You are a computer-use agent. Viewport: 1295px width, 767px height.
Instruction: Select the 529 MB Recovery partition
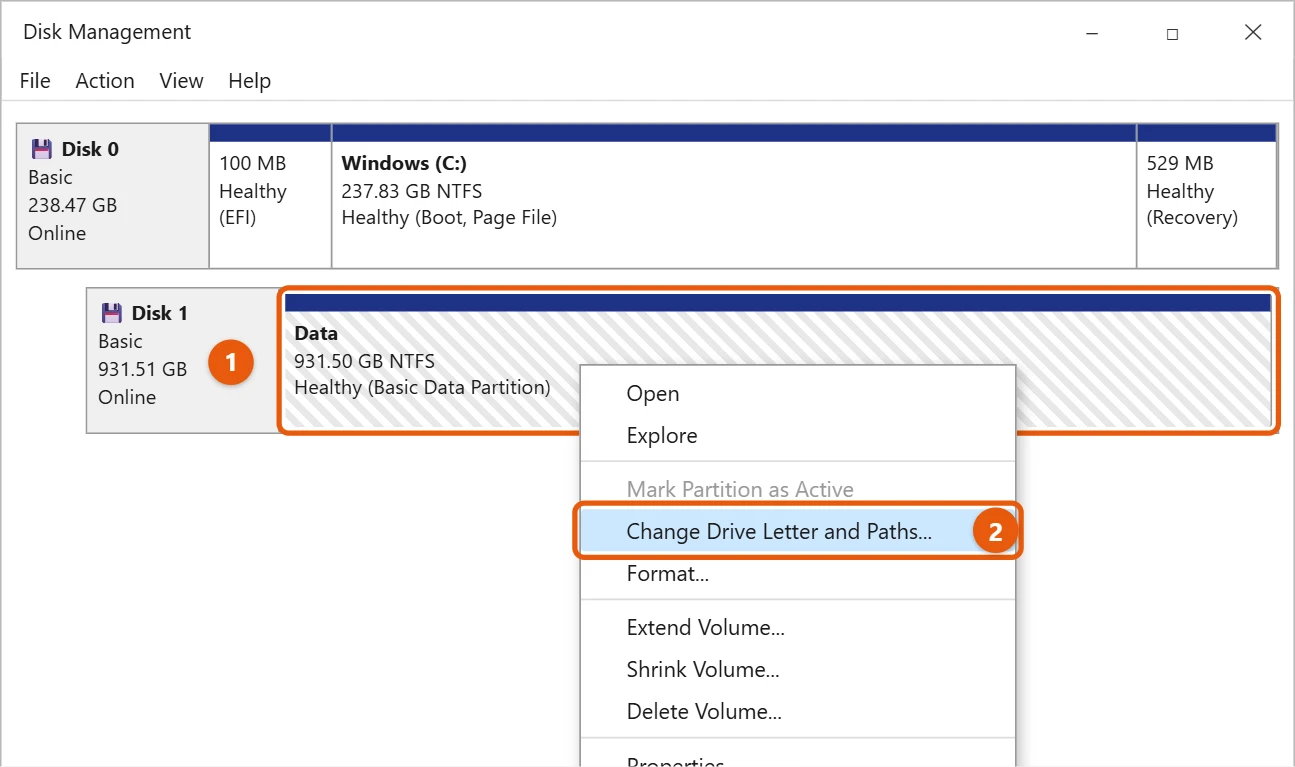click(1207, 196)
